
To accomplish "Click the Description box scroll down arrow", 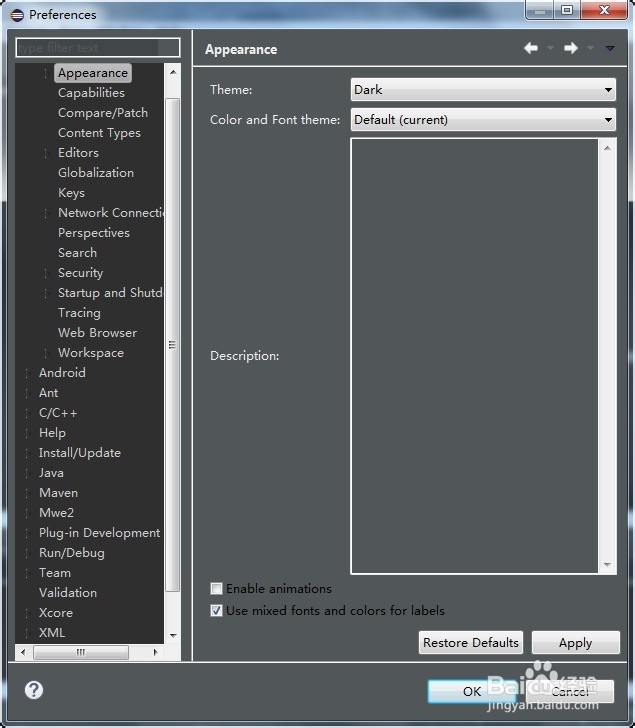I will click(607, 565).
